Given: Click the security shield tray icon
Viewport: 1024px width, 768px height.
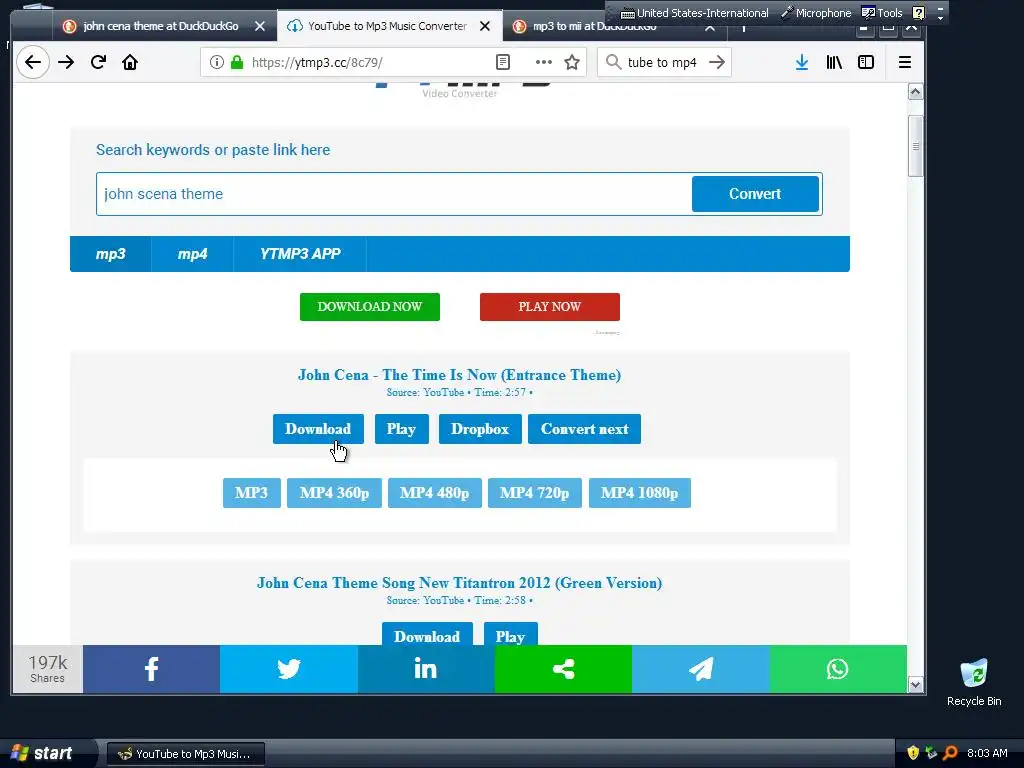Looking at the screenshot, I should (x=913, y=752).
